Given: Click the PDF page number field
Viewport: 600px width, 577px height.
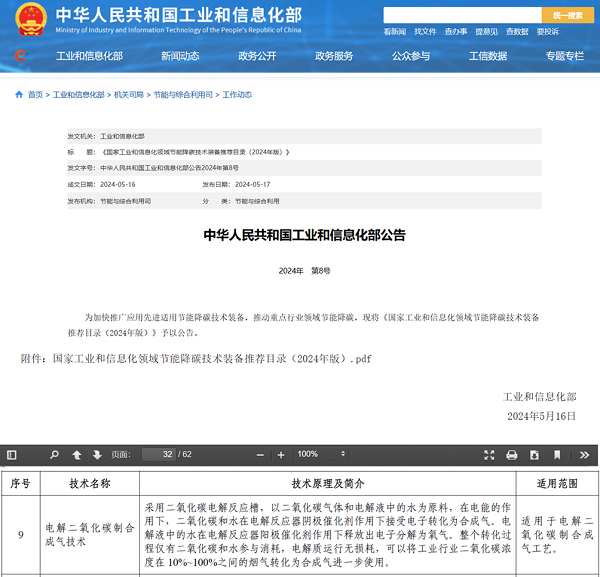Looking at the screenshot, I should (158, 454).
